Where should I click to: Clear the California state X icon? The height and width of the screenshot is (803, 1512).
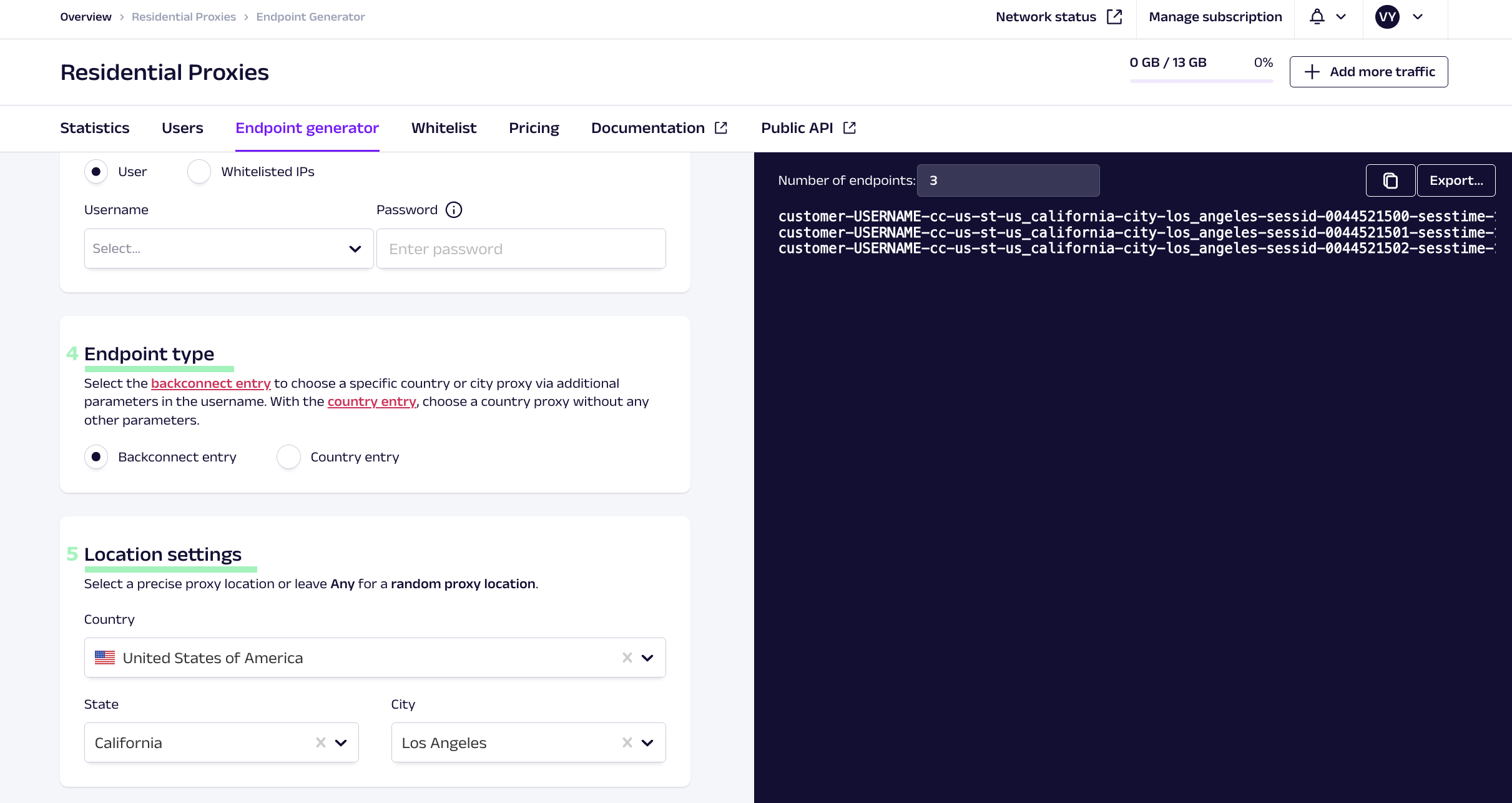coord(320,742)
